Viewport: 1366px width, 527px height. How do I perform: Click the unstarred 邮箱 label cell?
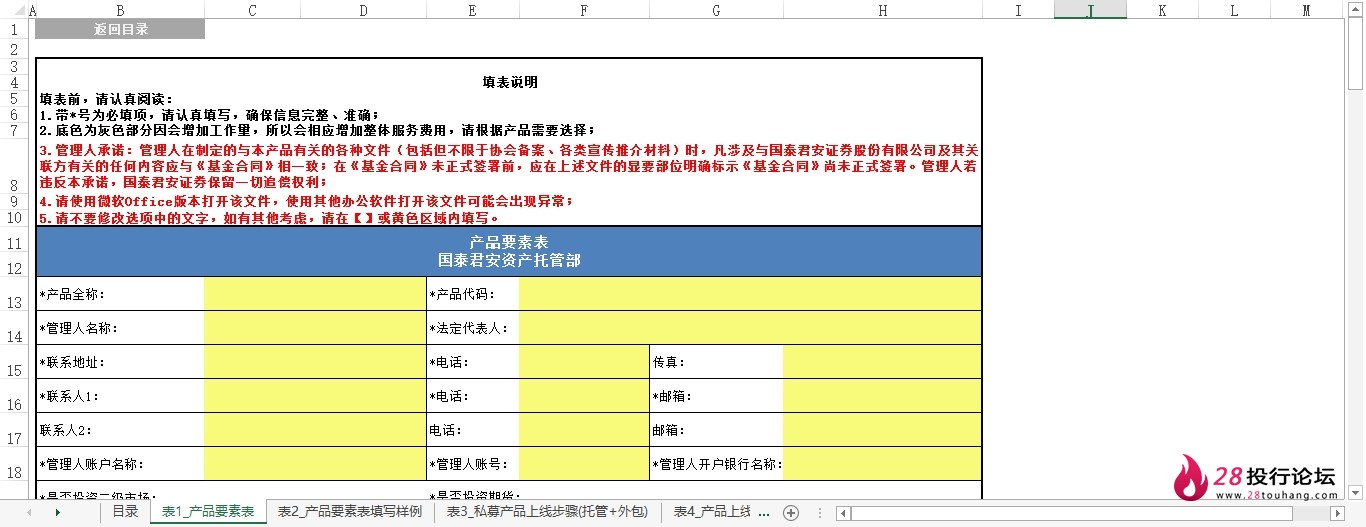(x=716, y=430)
